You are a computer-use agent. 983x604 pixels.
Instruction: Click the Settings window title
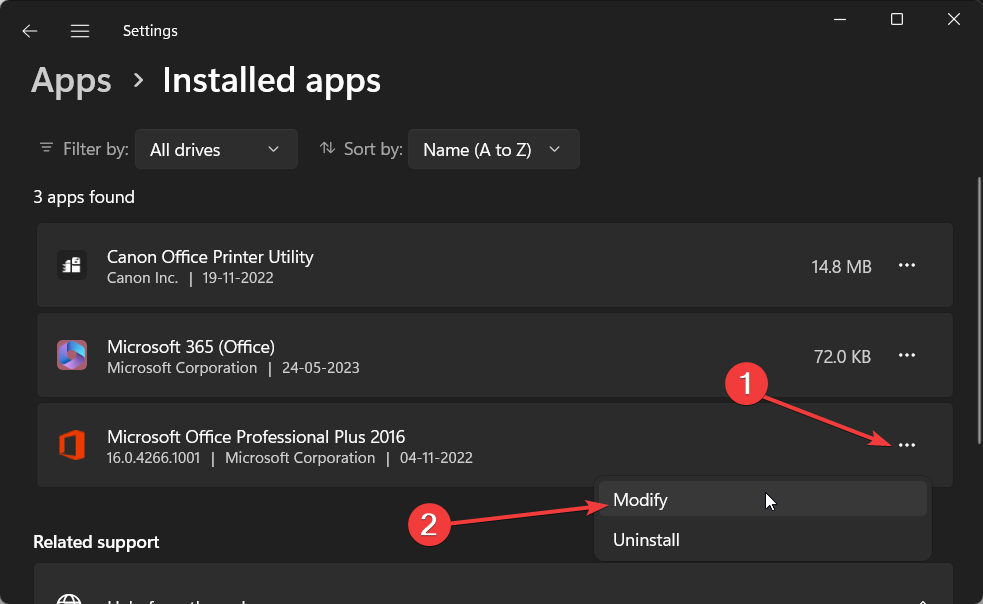150,31
